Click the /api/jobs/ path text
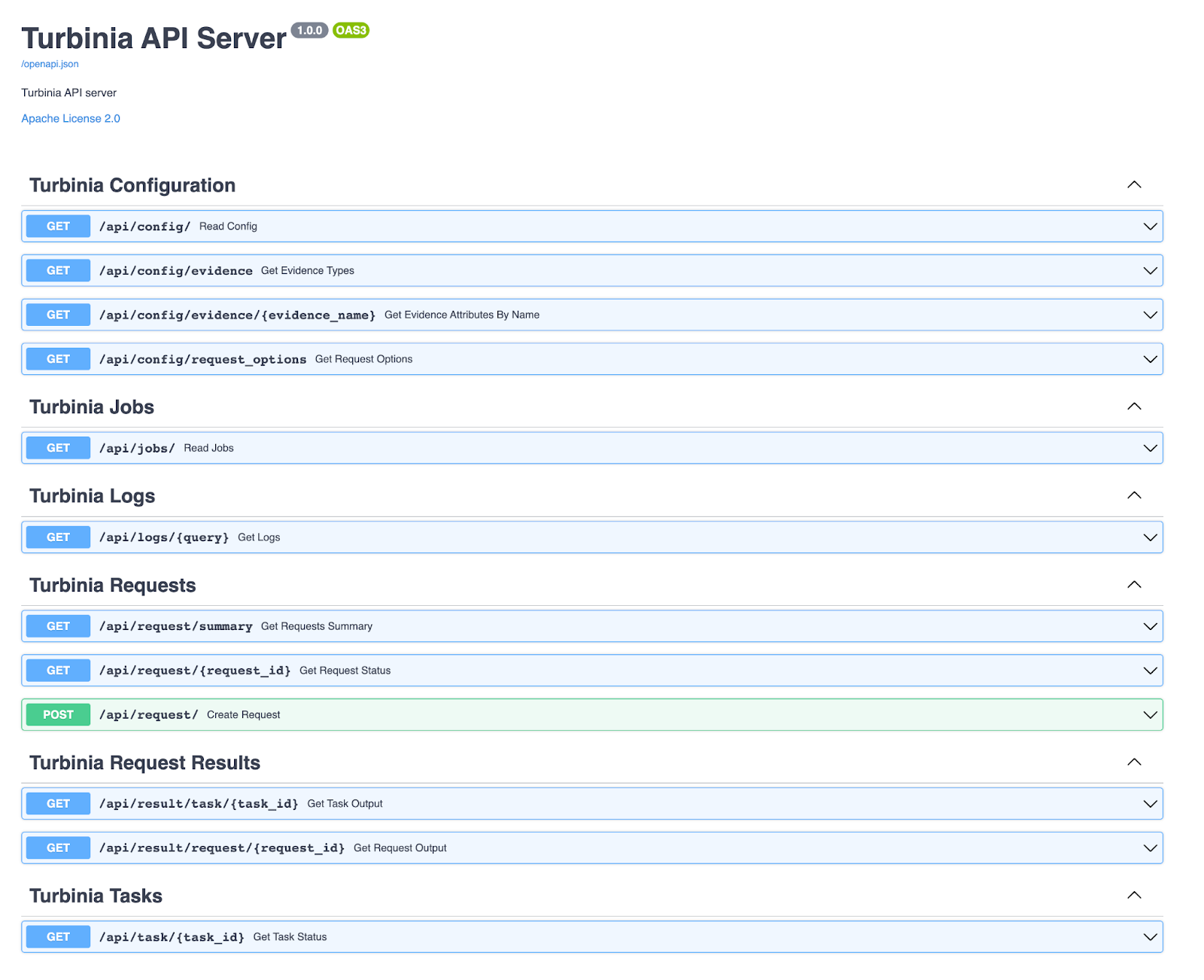This screenshot has height=980, width=1204. click(137, 449)
